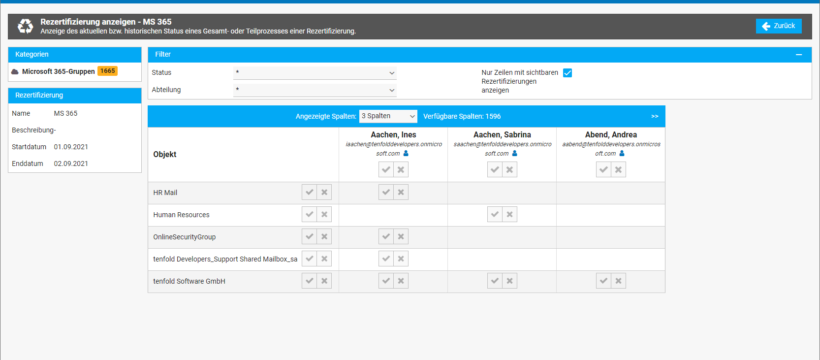Screen dimensions: 820x360
Task: Reject entire Human Resources object row
Action: click(x=324, y=215)
